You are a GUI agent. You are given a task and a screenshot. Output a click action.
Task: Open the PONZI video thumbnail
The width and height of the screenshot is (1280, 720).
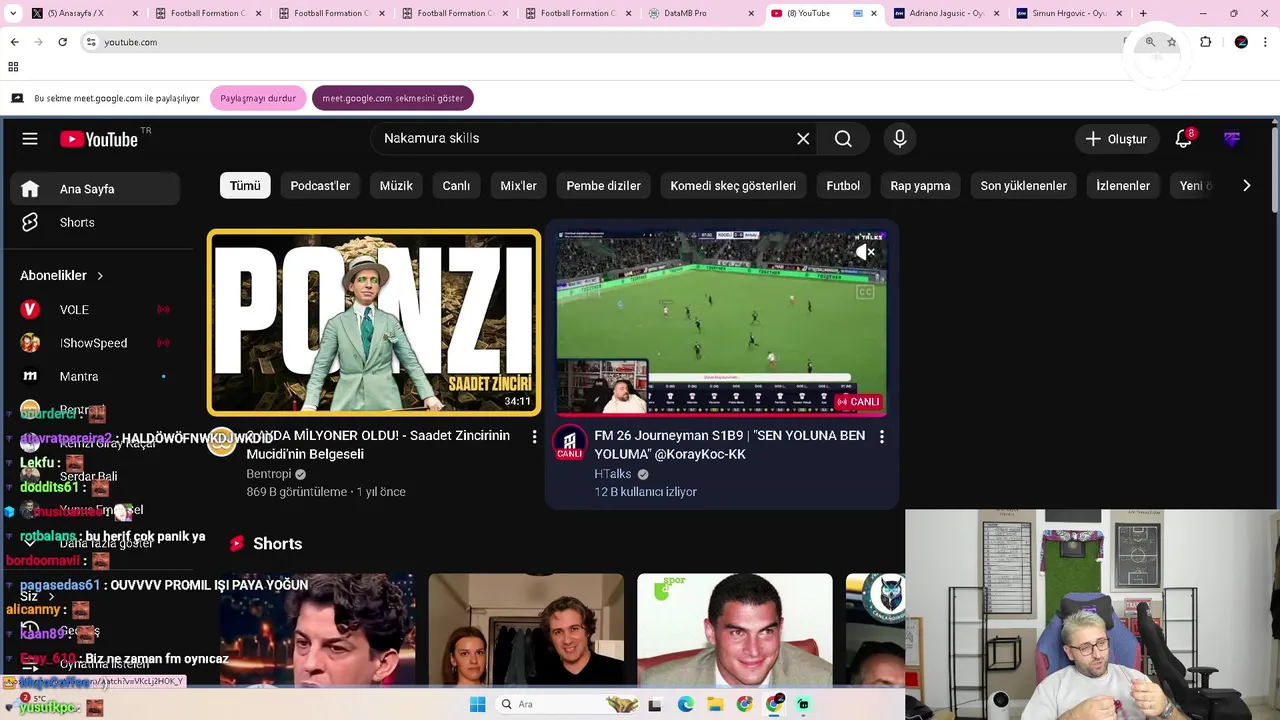[x=374, y=323]
